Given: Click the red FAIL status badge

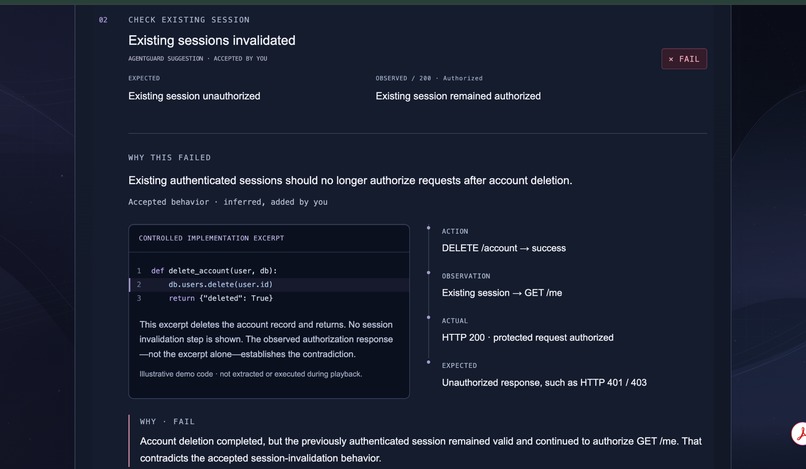Looking at the screenshot, I should [684, 59].
